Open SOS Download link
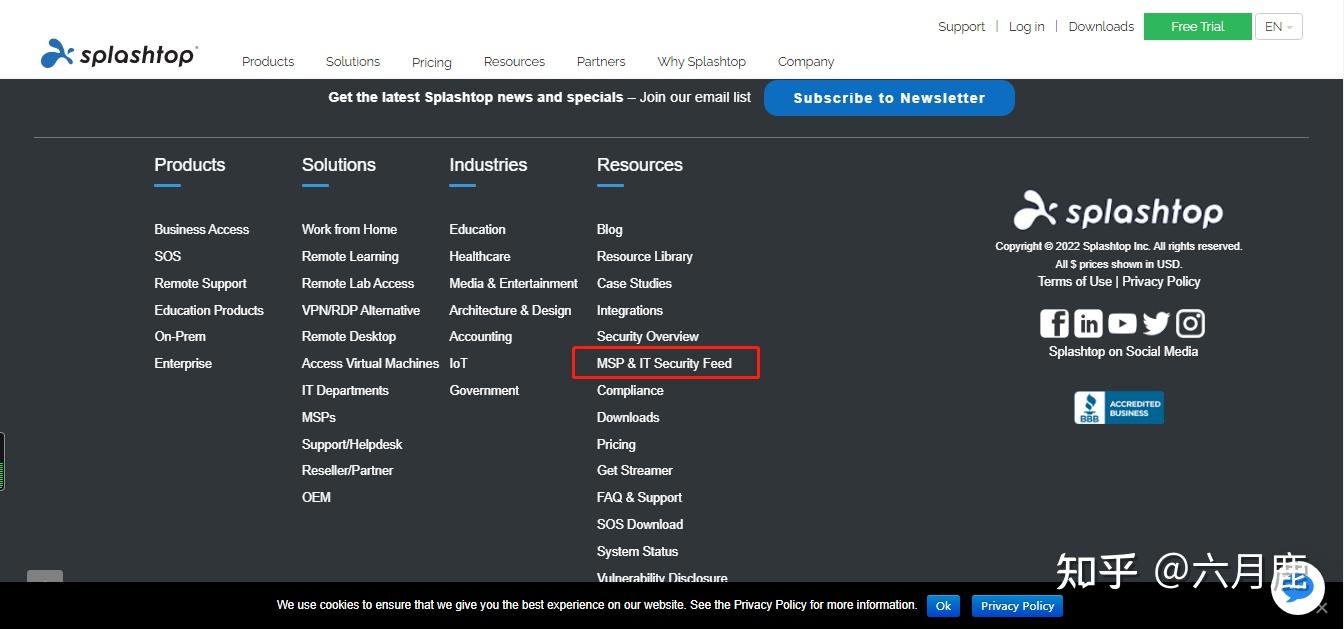This screenshot has height=629, width=1344. [x=640, y=524]
